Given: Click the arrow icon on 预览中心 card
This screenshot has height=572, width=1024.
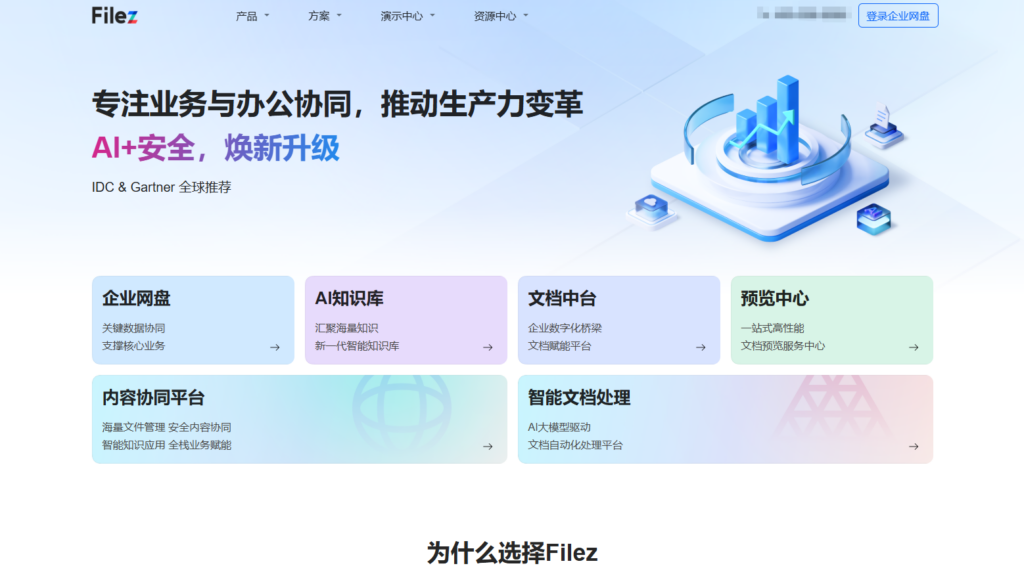Looking at the screenshot, I should 913,347.
